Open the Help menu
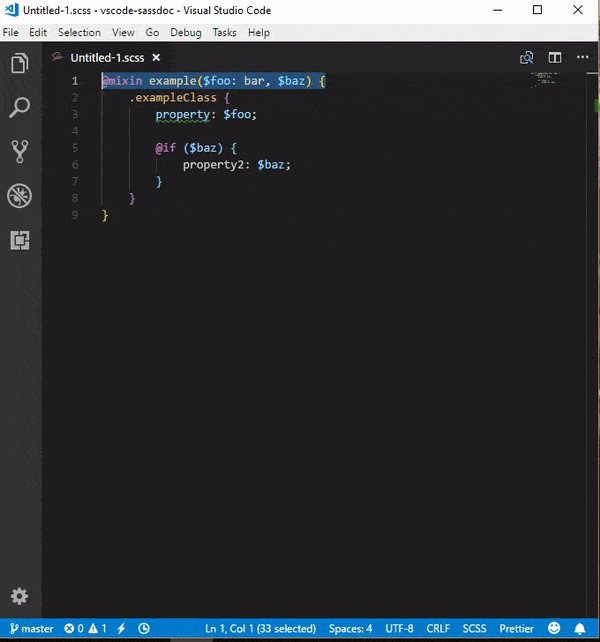 (x=259, y=32)
